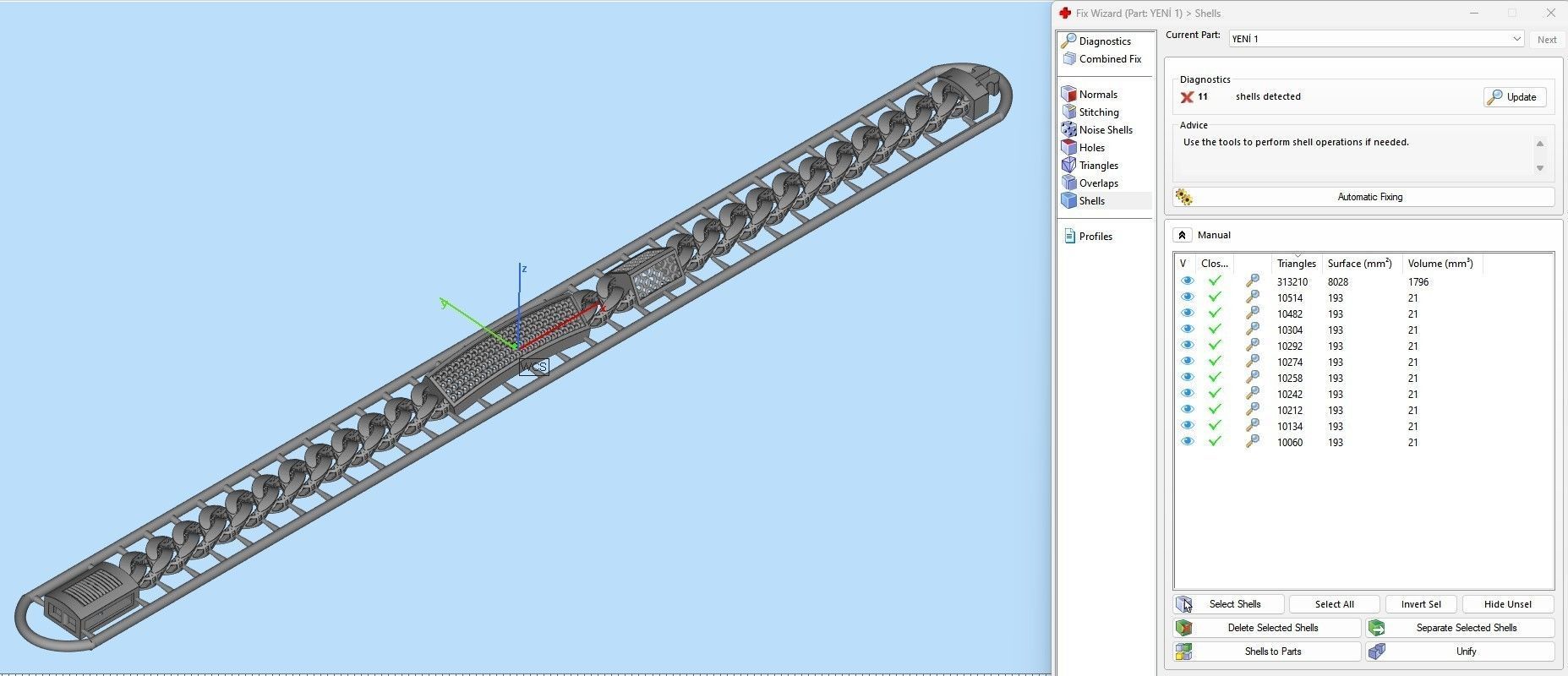
Task: Zoom to the 313210-triangle shell via magnifier
Action: pyautogui.click(x=1253, y=281)
